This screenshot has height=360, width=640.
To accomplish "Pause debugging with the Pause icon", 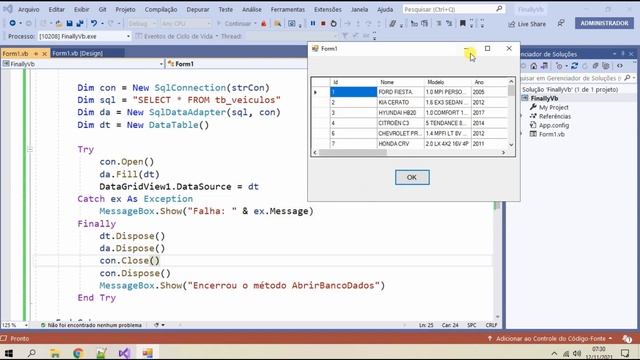I will [x=313, y=24].
